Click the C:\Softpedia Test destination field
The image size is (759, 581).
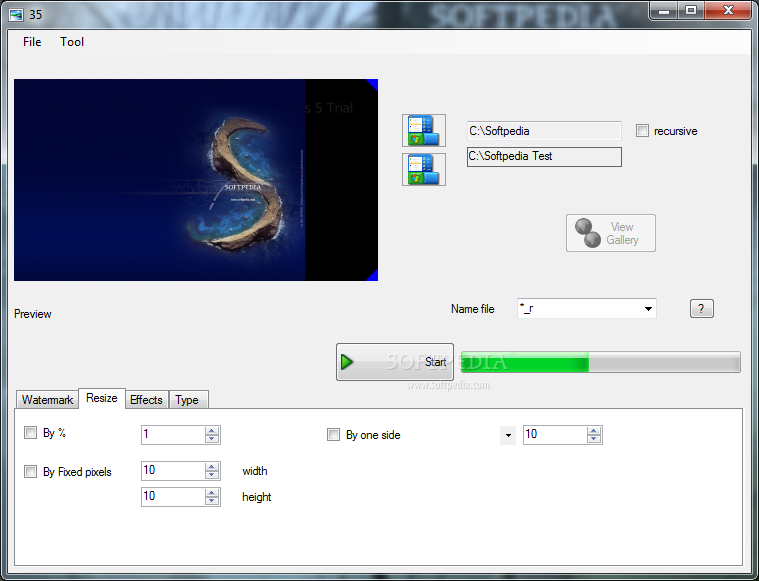(x=544, y=157)
